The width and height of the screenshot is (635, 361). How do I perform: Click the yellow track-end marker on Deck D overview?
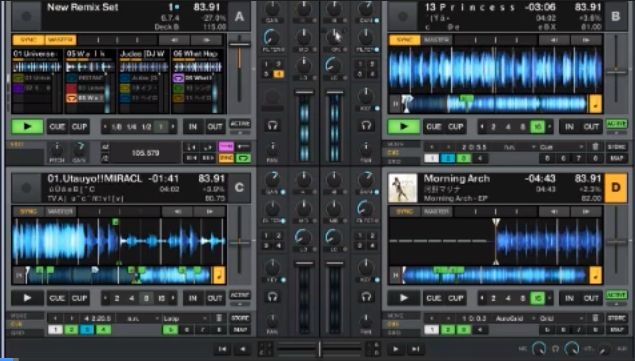pos(595,276)
